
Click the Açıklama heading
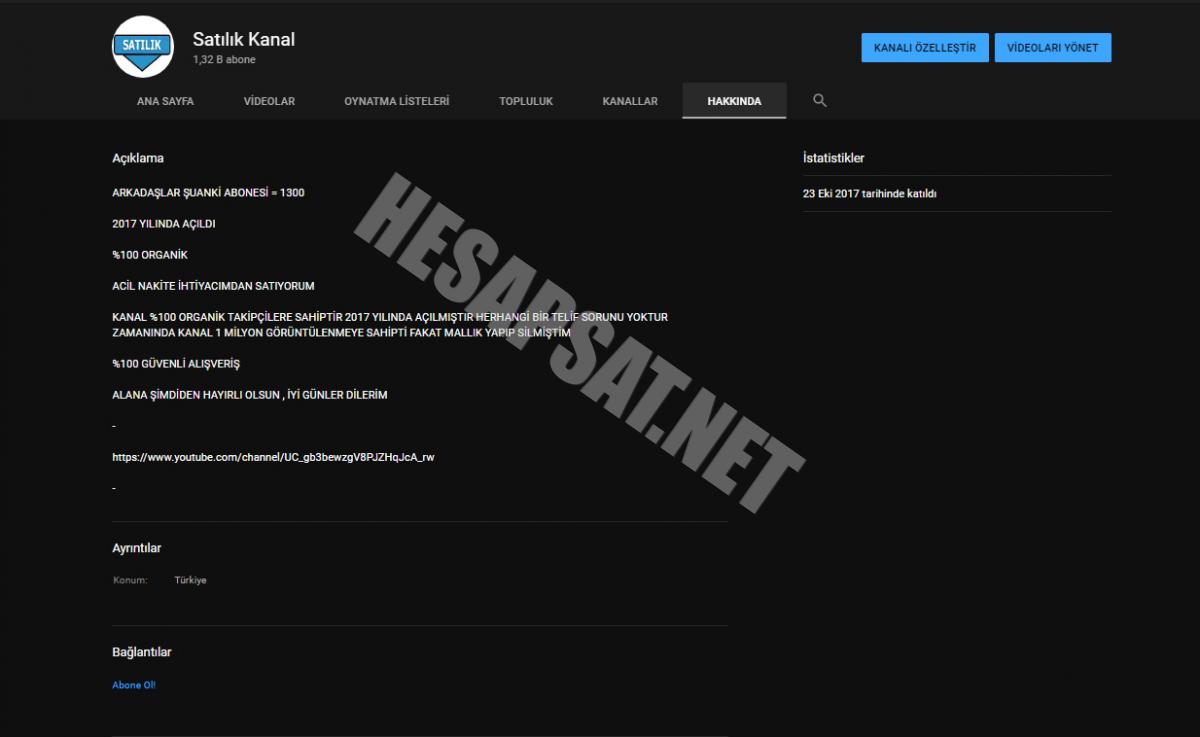[x=138, y=158]
